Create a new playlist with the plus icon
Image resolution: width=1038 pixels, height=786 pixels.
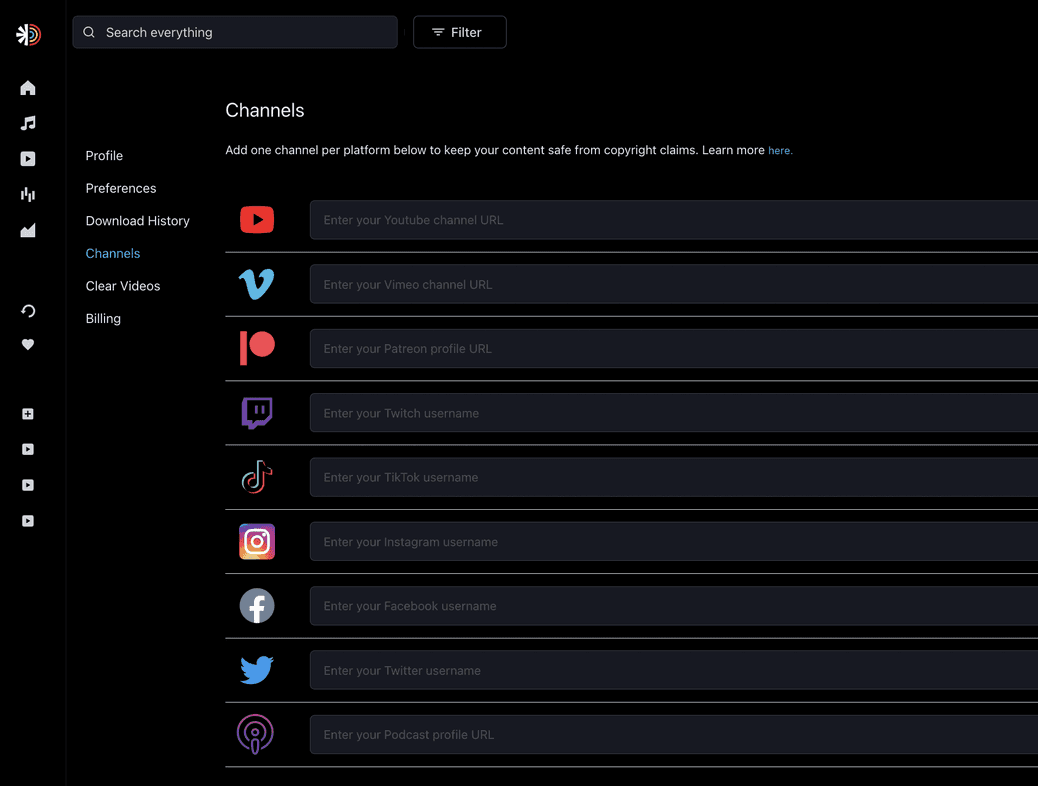(27, 413)
